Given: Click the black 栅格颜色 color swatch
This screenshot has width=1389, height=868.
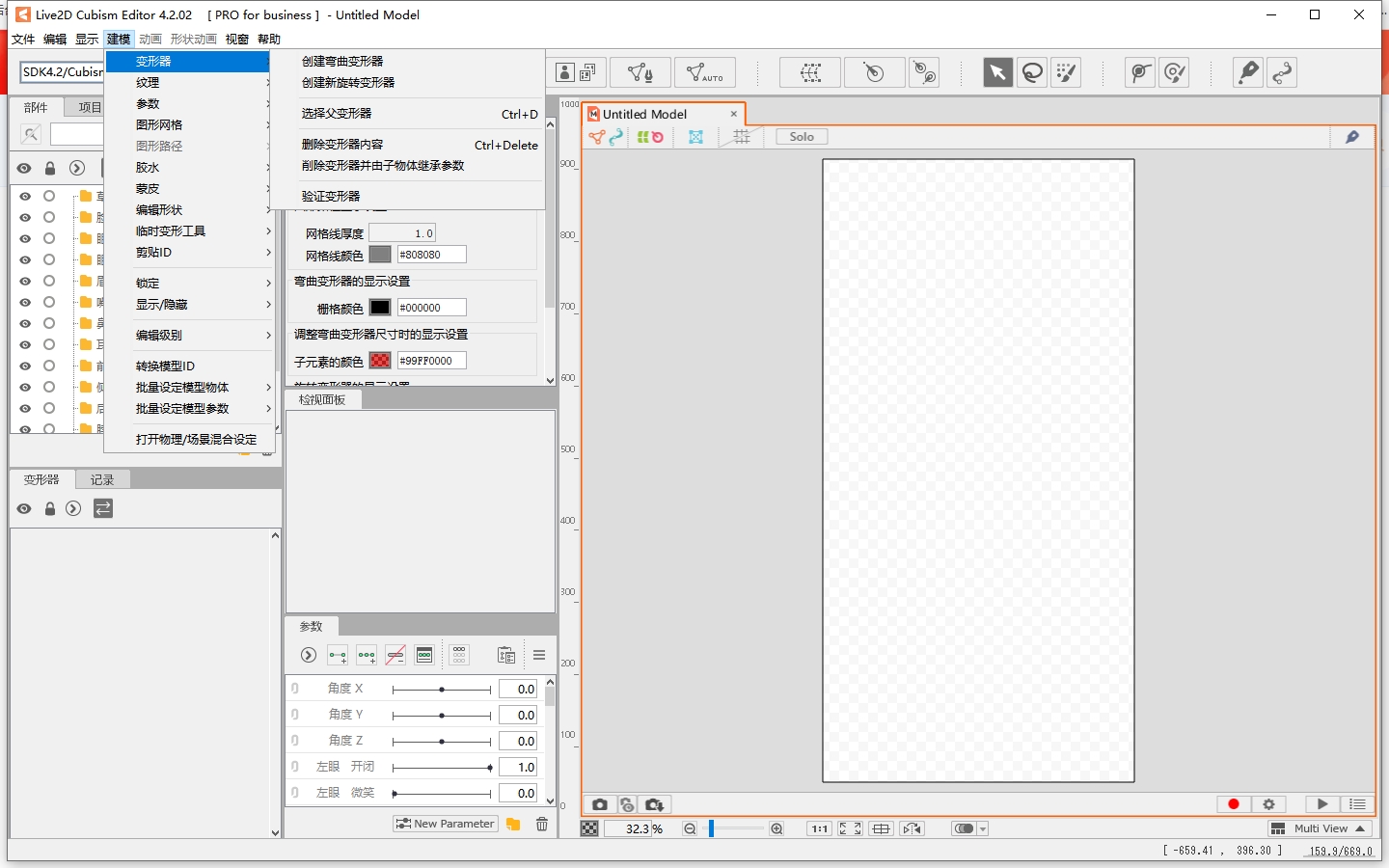Looking at the screenshot, I should point(380,308).
